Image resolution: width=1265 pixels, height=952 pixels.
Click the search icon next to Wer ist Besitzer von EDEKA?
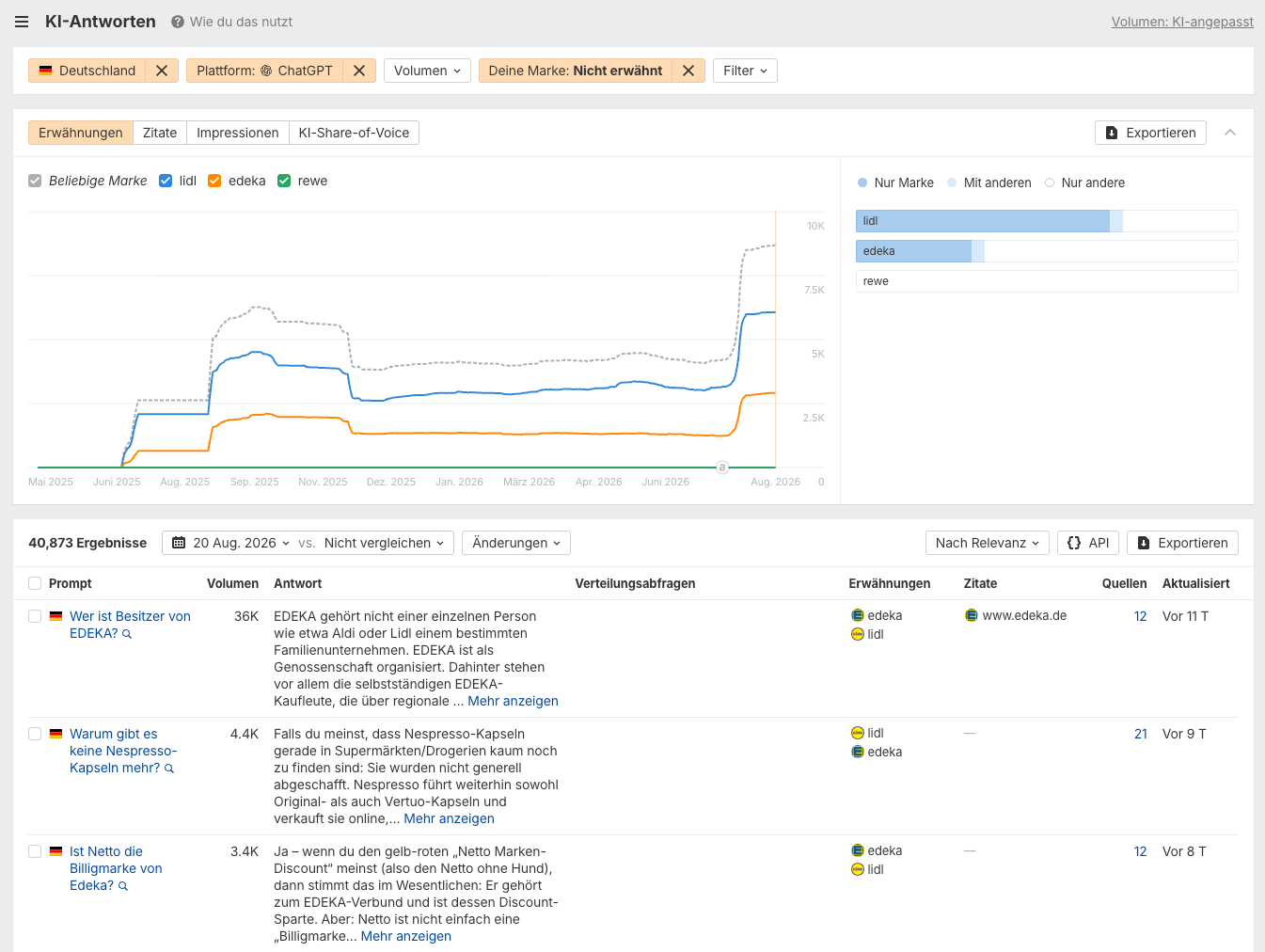pos(127,634)
